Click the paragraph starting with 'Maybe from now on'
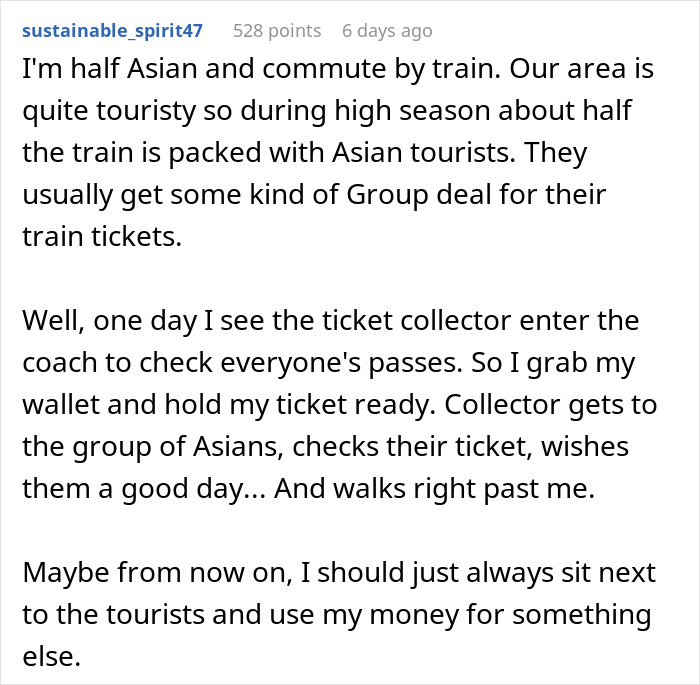Screen dimensions: 700x685 click(339, 614)
